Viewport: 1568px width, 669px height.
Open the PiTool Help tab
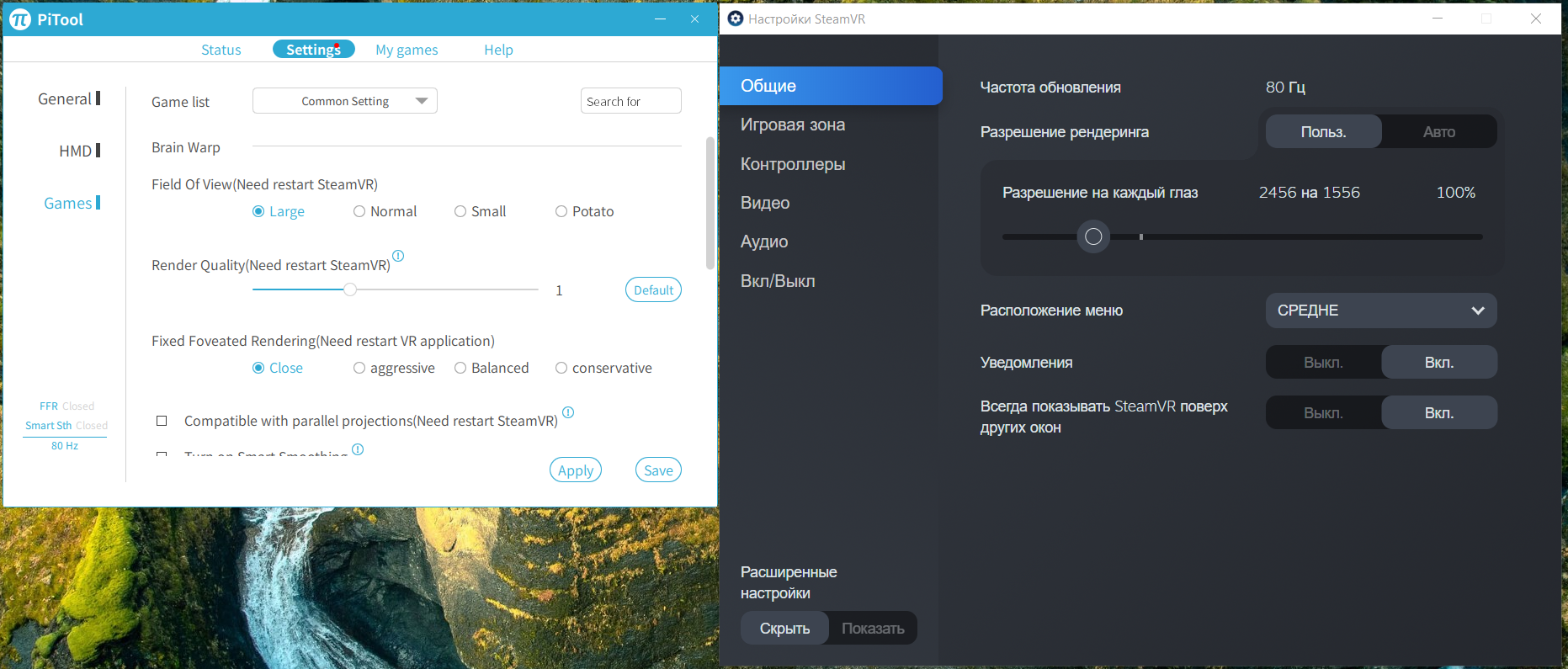[498, 50]
